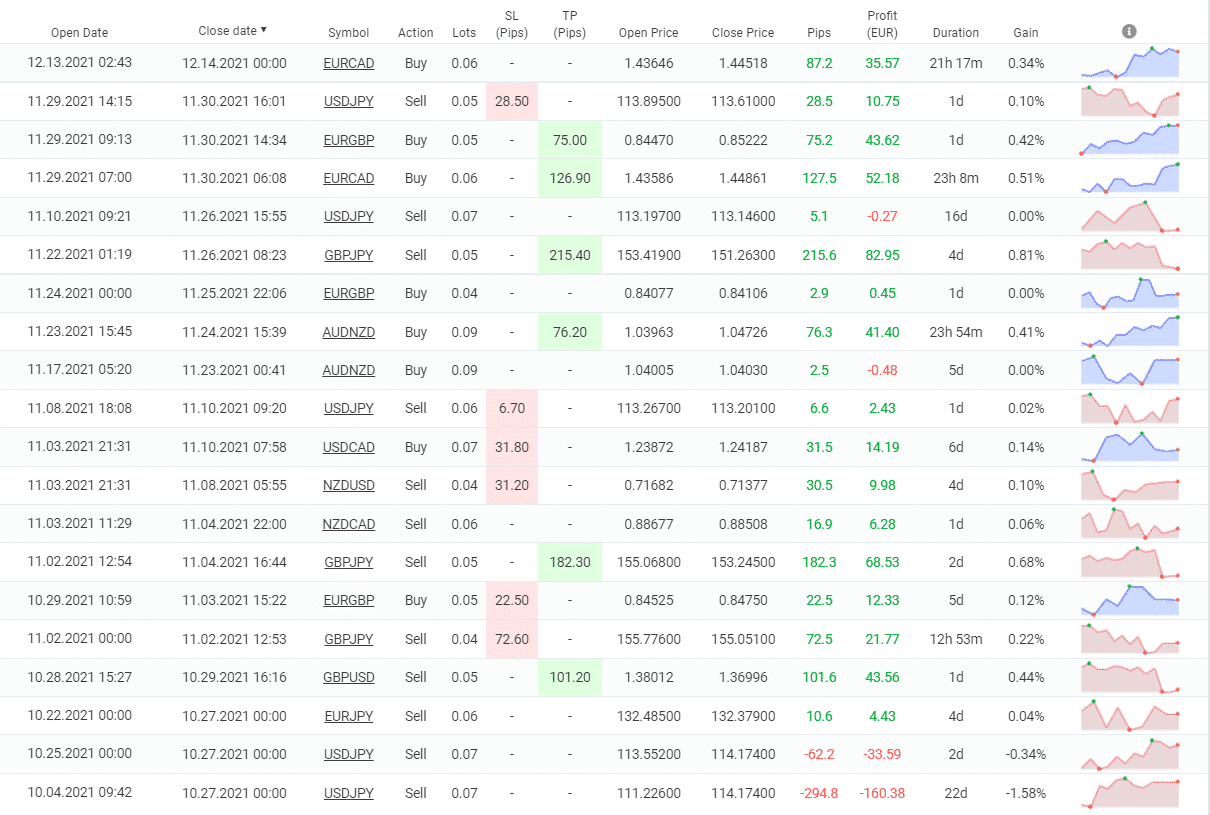The image size is (1210, 815).
Task: Click the EURJPY symbol link
Action: point(348,716)
